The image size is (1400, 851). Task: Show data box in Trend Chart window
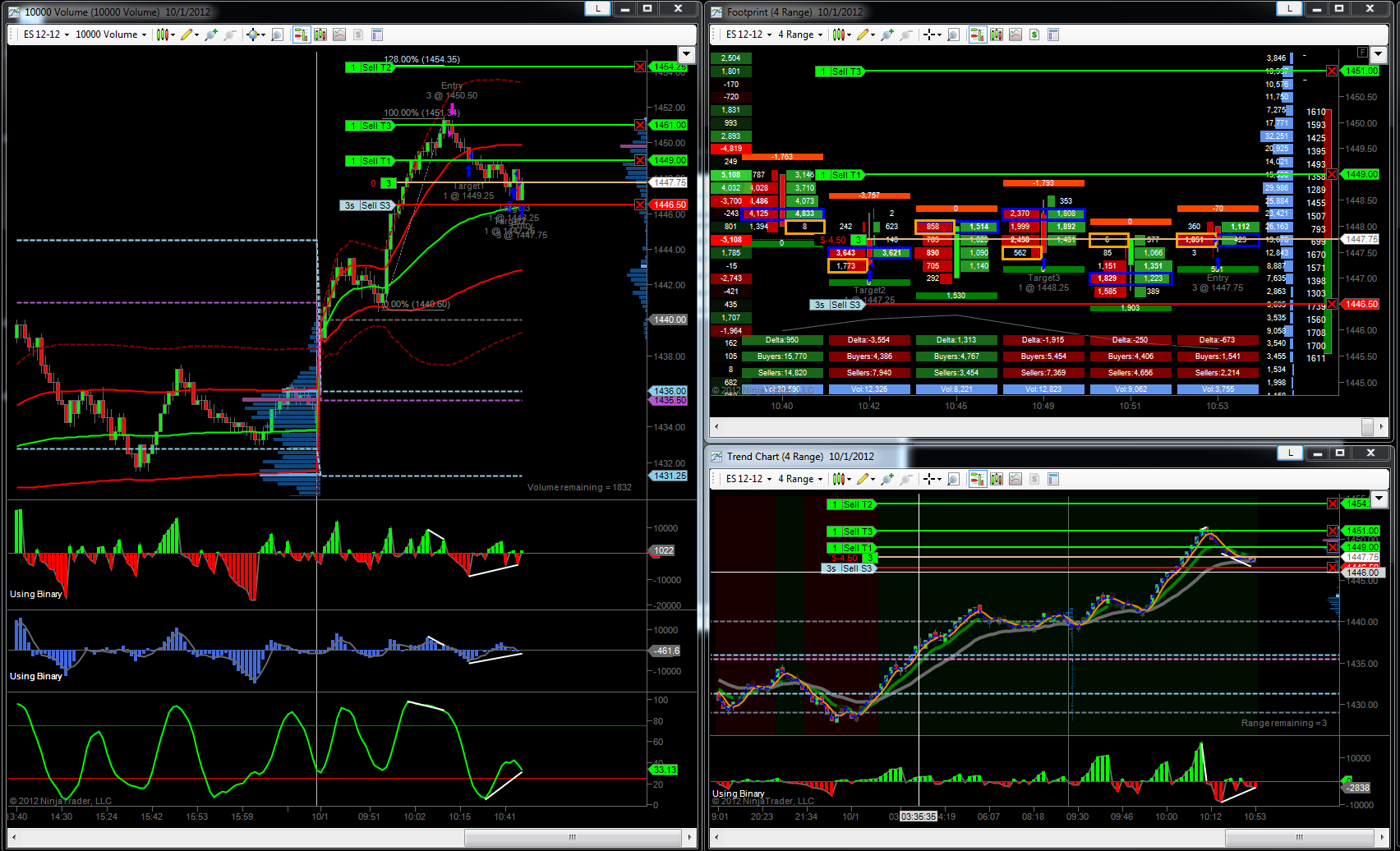(954, 479)
